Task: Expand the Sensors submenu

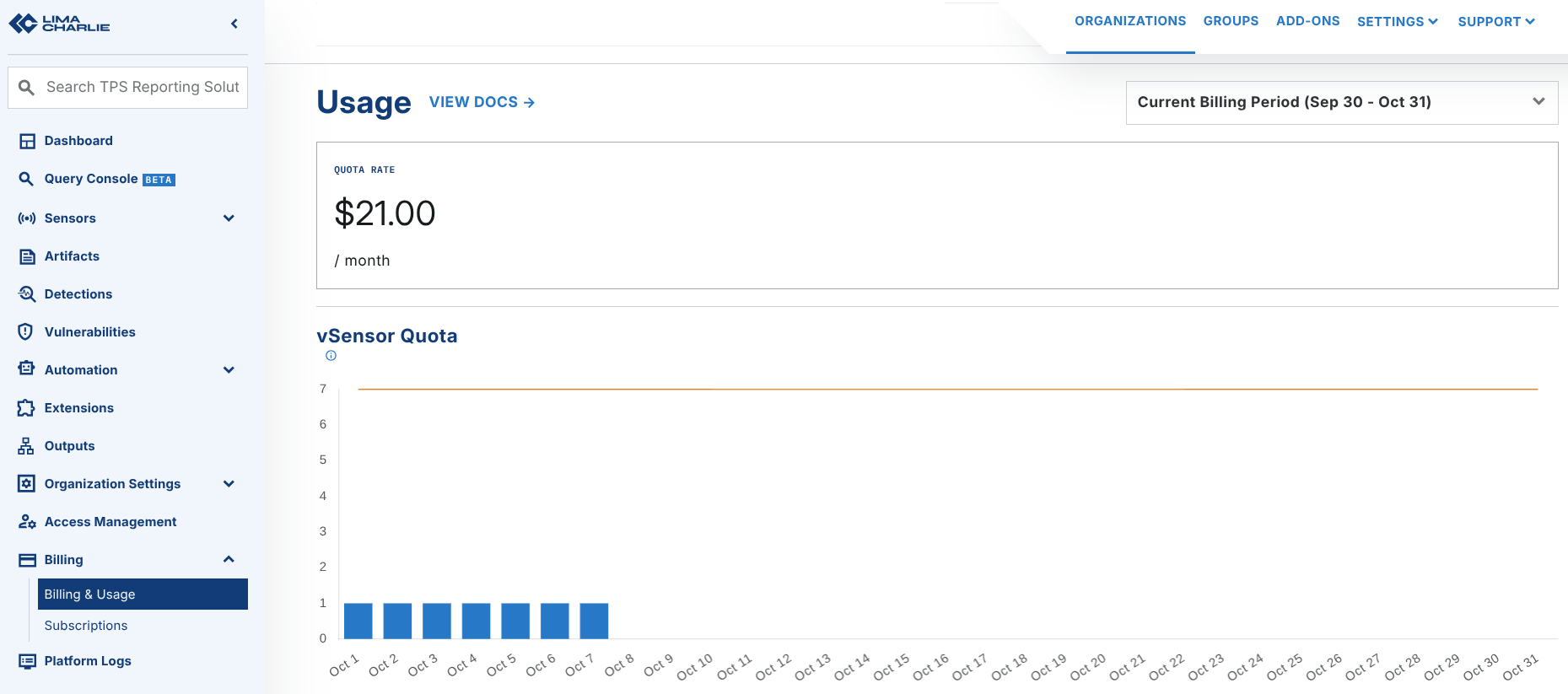Action: click(229, 218)
